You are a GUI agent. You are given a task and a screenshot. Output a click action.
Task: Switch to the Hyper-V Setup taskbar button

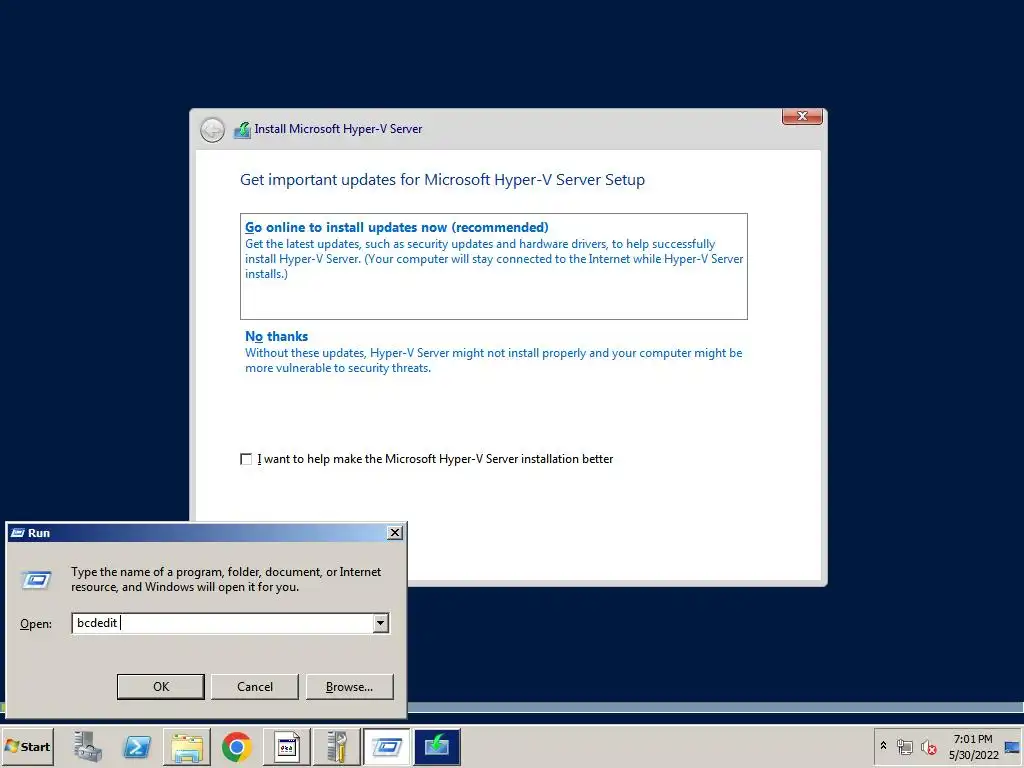tap(437, 746)
